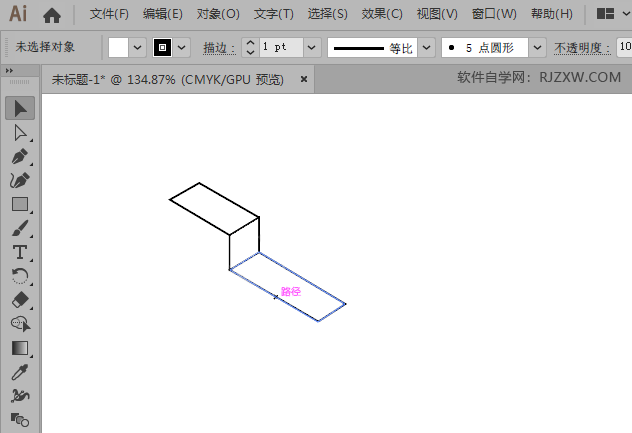Viewport: 632px width, 433px height.
Task: Expand the toolbar with double arrows
Action: [9, 71]
